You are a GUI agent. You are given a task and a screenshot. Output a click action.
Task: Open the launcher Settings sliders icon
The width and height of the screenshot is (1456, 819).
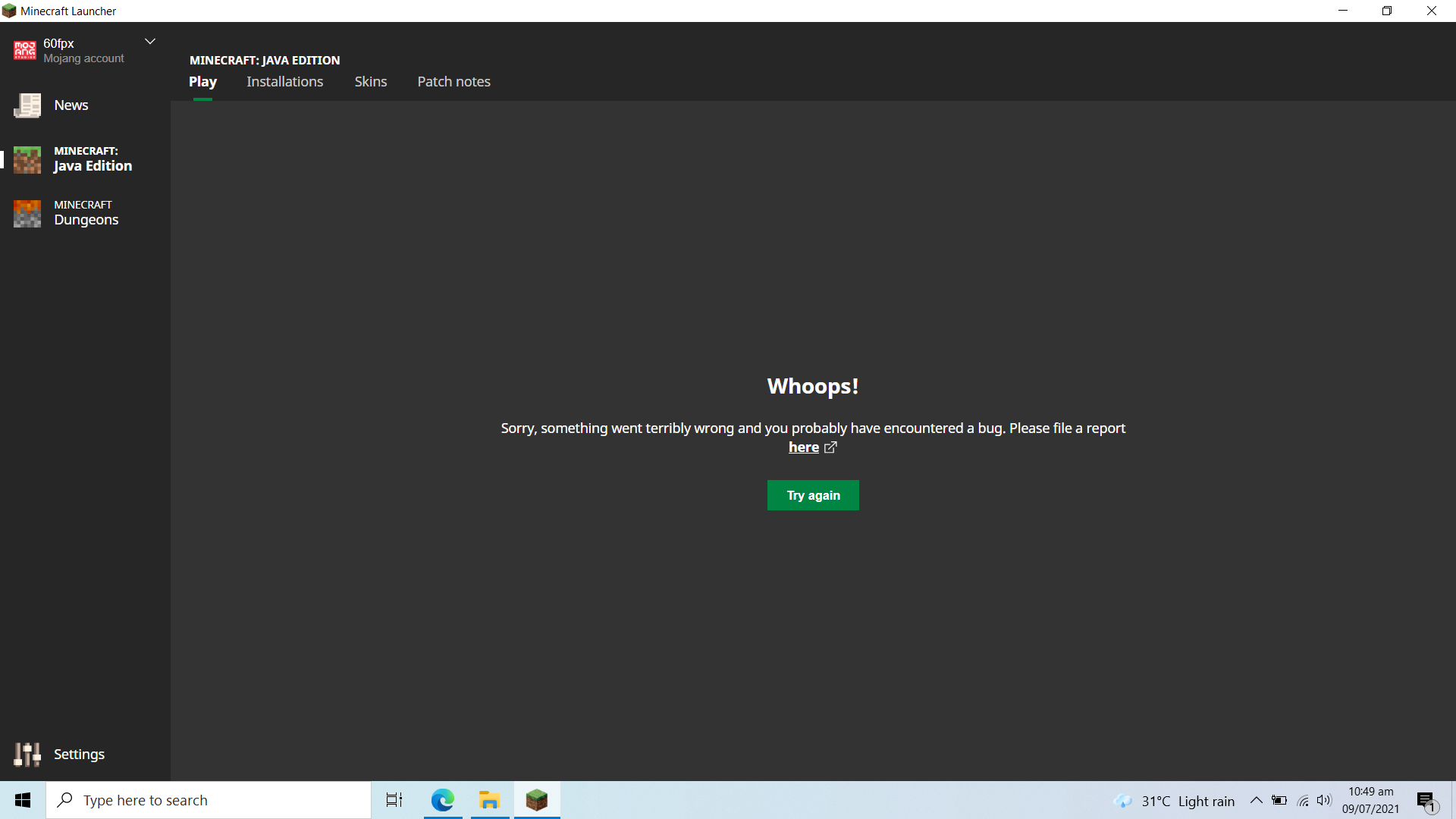click(27, 755)
